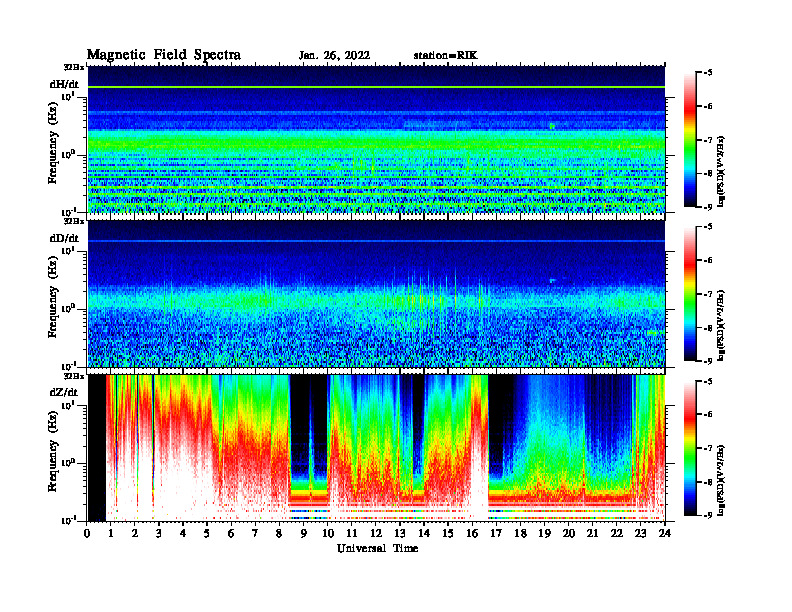Click the 10^1 frequency tick of dH/dt panel
This screenshot has width=792, height=612.
pyautogui.click(x=68, y=96)
